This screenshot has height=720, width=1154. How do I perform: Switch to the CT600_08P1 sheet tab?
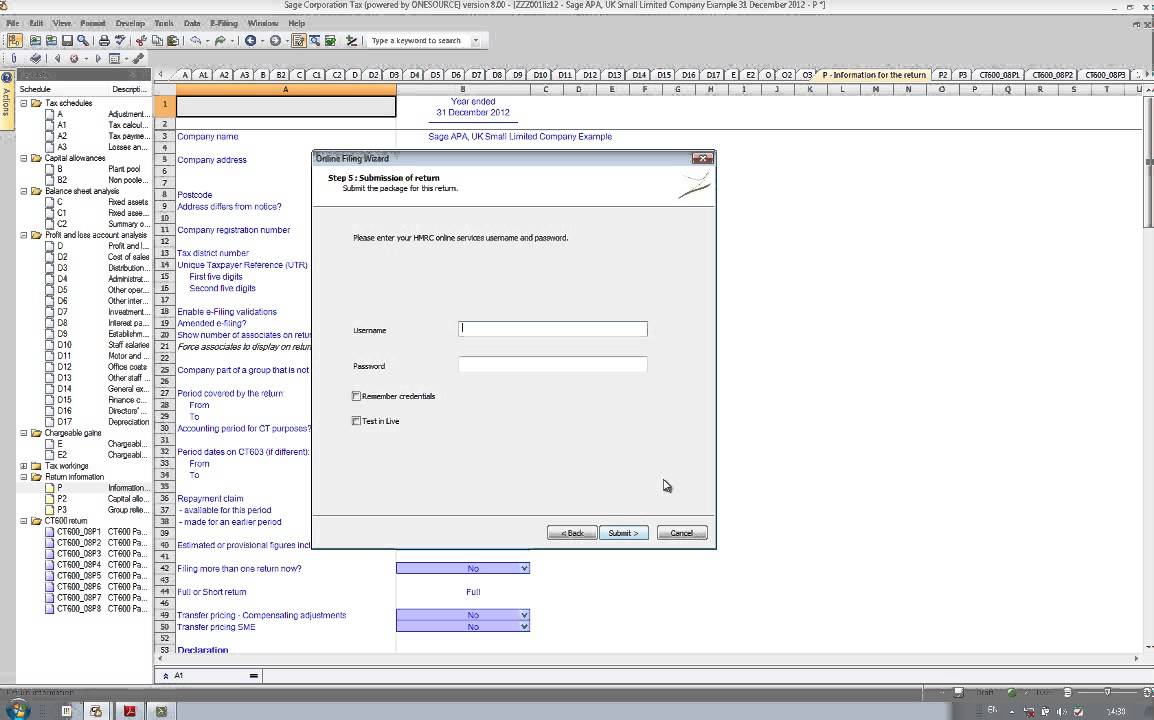[999, 75]
